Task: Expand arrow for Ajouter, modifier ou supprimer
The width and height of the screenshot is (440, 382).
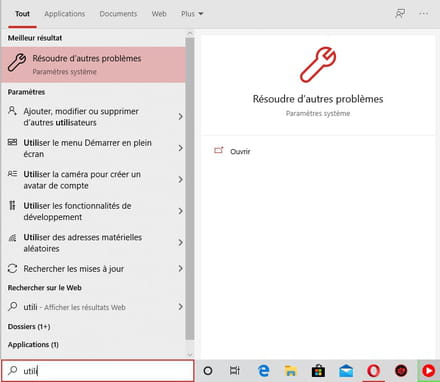Action: pyautogui.click(x=180, y=117)
